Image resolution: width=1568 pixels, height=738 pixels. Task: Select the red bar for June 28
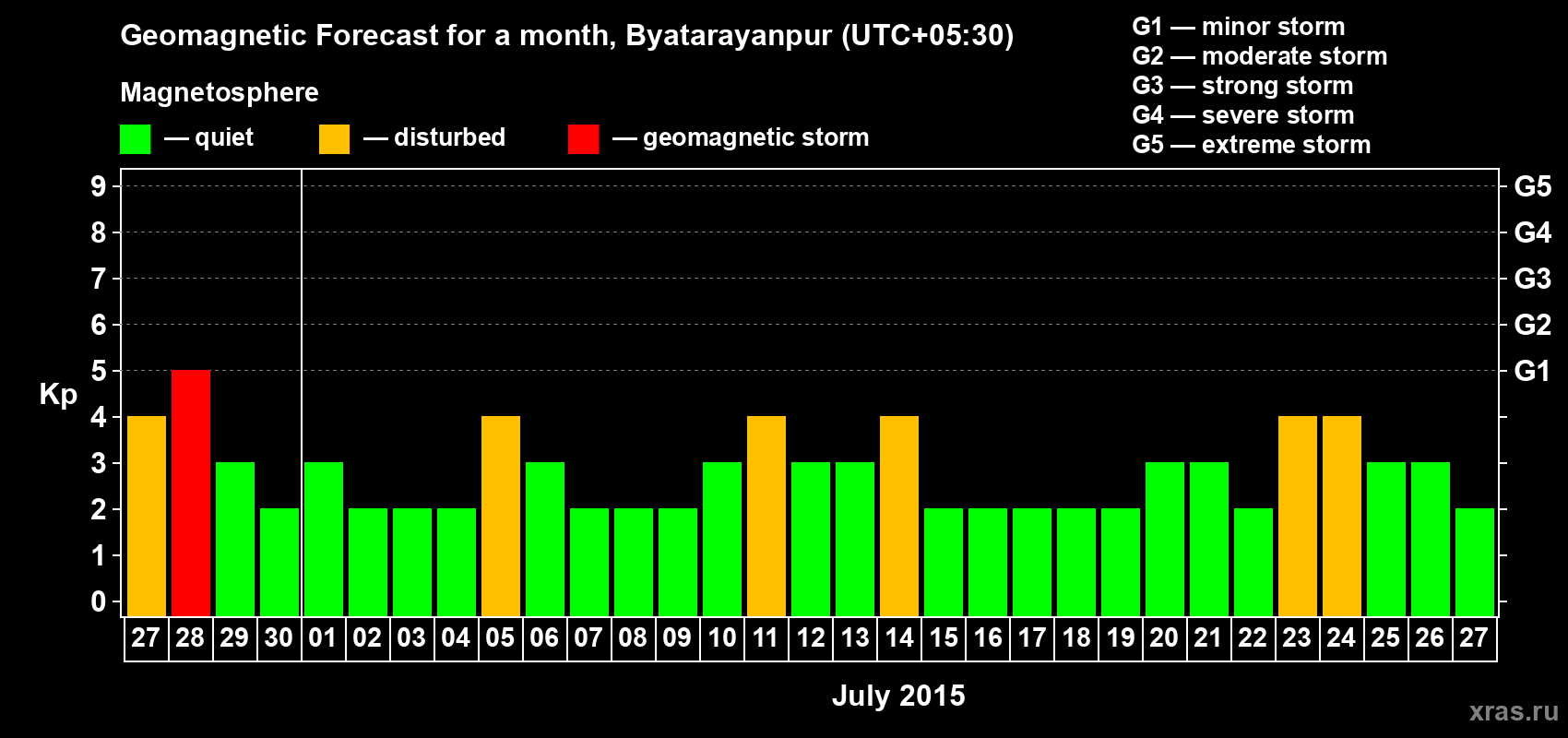click(191, 494)
